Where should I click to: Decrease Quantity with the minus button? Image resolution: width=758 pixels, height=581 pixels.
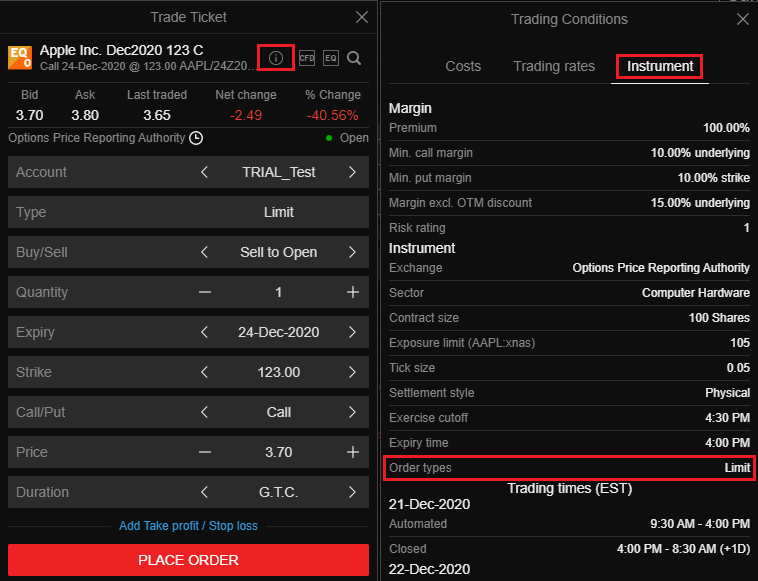(205, 292)
